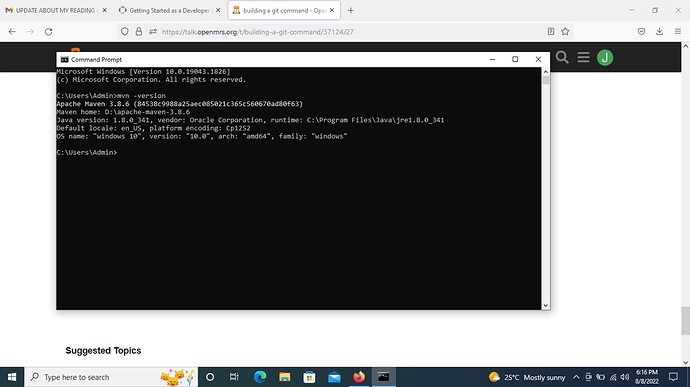Screen dimensions: 690x387
Task: Switch to the UPDATE ABOUT MY READING tab
Action: pos(55,10)
